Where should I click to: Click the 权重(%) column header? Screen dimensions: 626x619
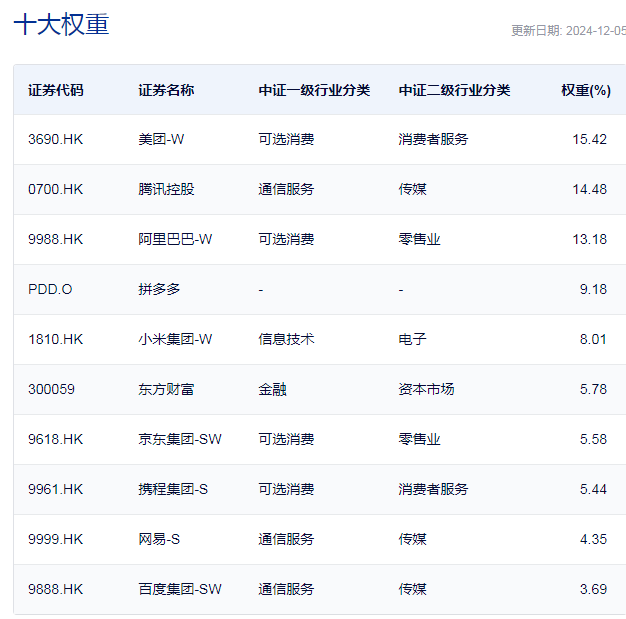(585, 90)
